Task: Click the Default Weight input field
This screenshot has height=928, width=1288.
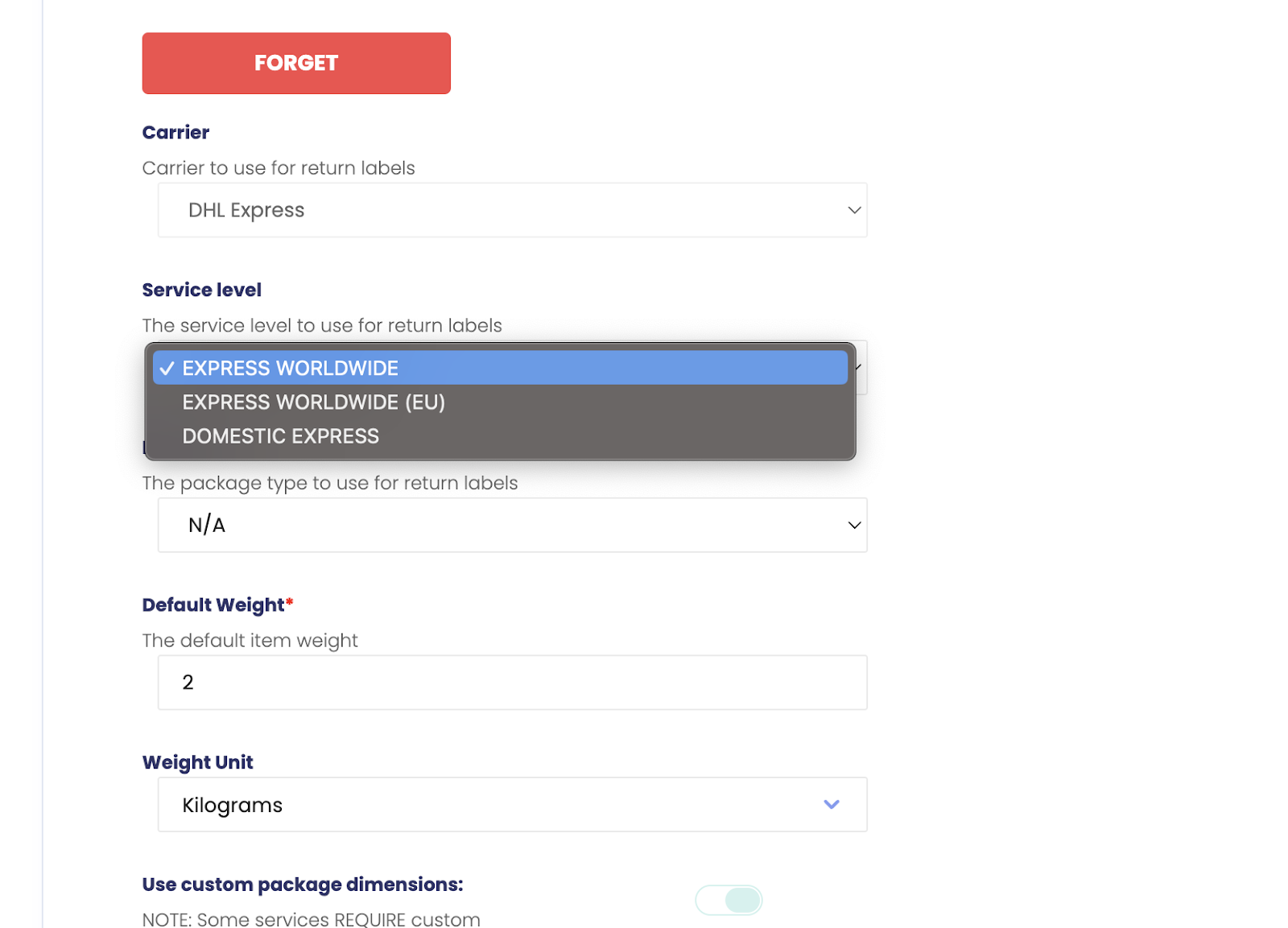Action: point(512,683)
